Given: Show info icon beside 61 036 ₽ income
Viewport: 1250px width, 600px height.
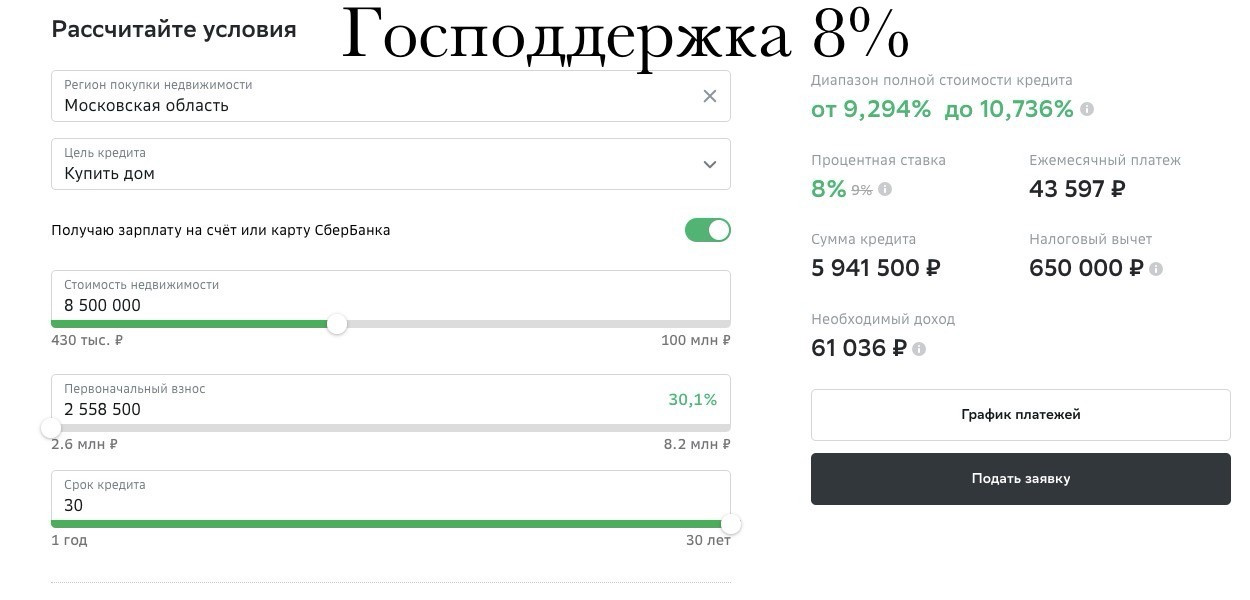Looking at the screenshot, I should 919,349.
